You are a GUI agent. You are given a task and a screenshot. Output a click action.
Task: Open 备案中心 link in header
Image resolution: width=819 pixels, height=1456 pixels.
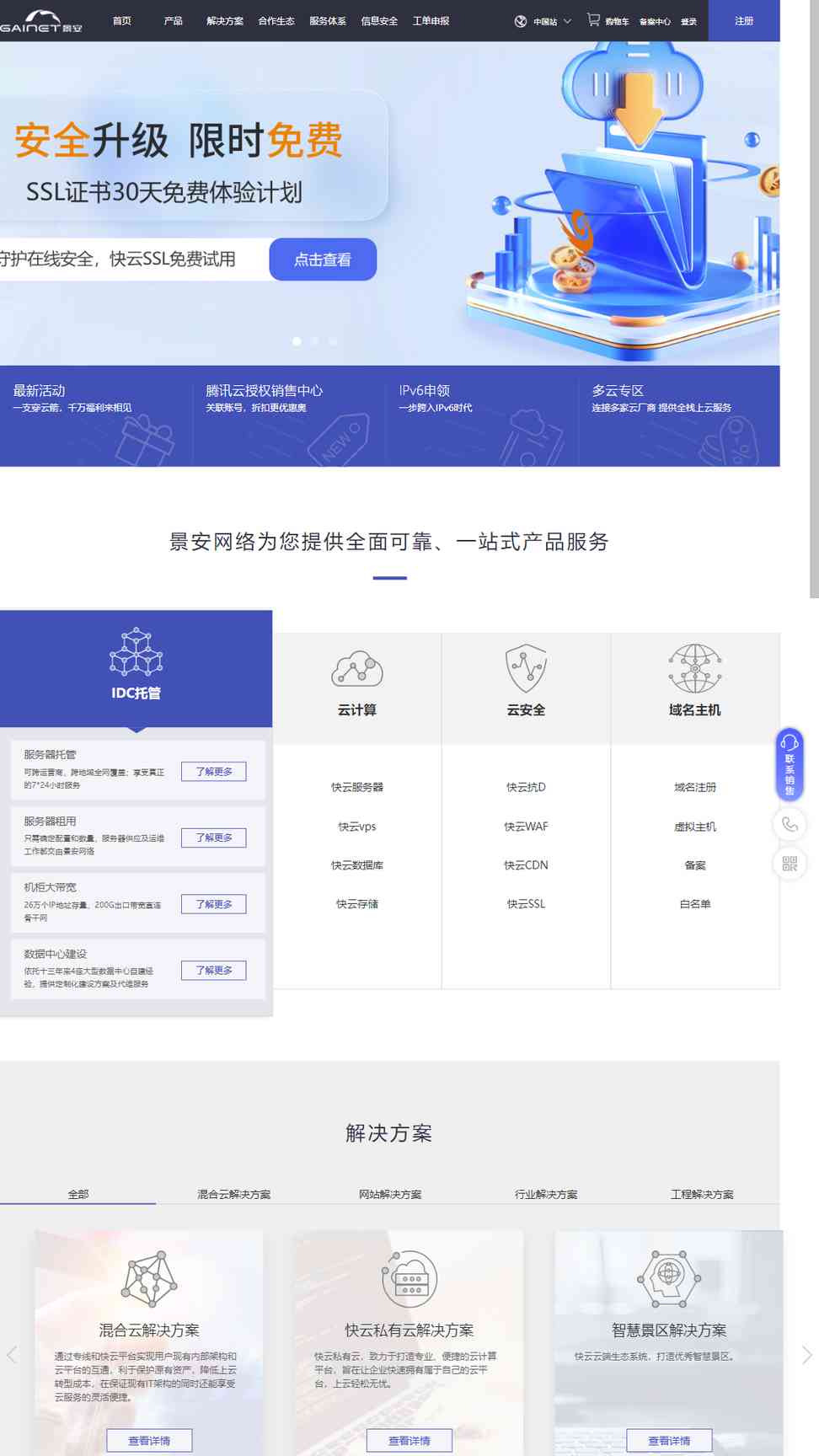point(655,22)
